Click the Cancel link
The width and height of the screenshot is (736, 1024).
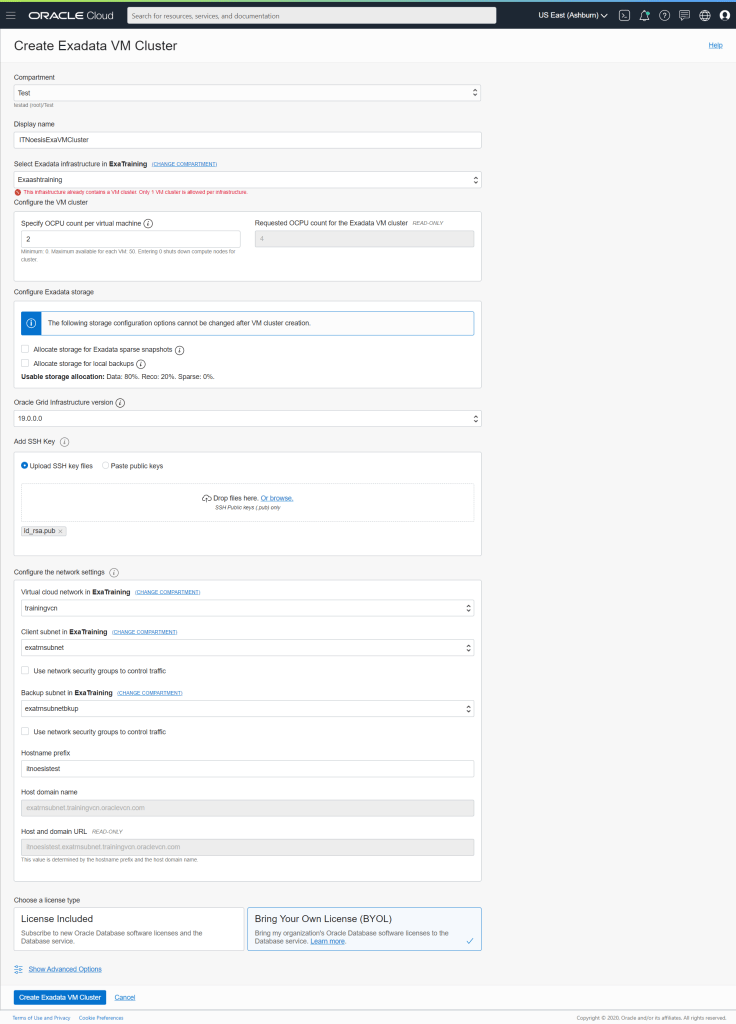(x=125, y=997)
